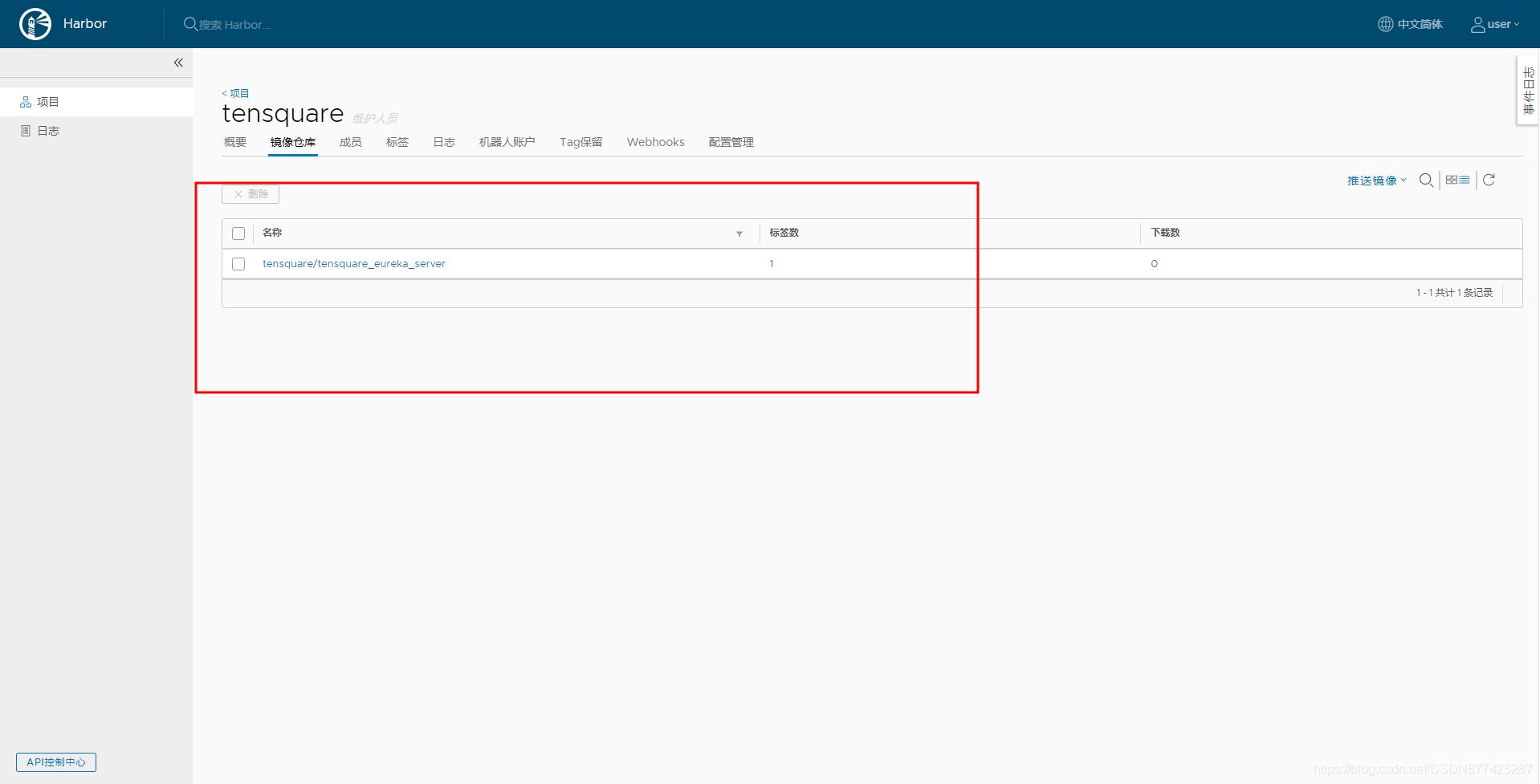
Task: Switch to the 成员 tab
Action: click(350, 142)
